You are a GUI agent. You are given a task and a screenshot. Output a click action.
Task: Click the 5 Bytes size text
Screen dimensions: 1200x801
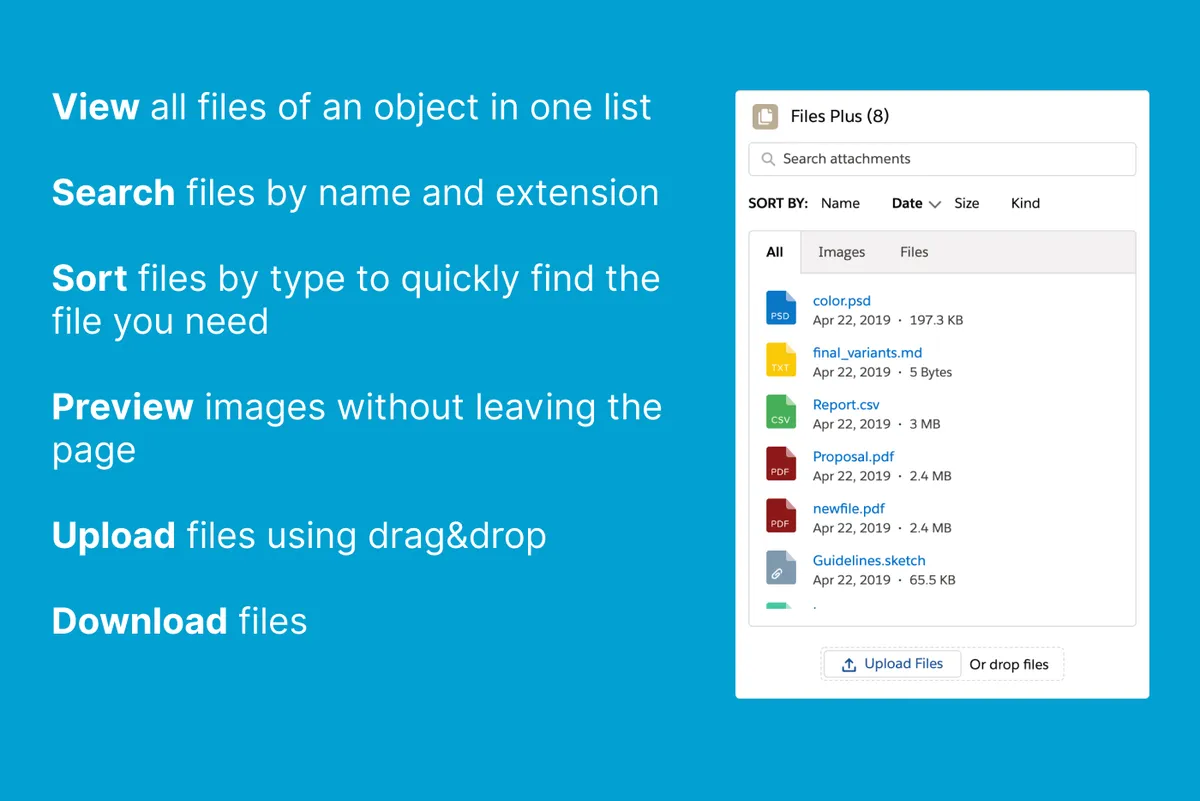pos(930,372)
